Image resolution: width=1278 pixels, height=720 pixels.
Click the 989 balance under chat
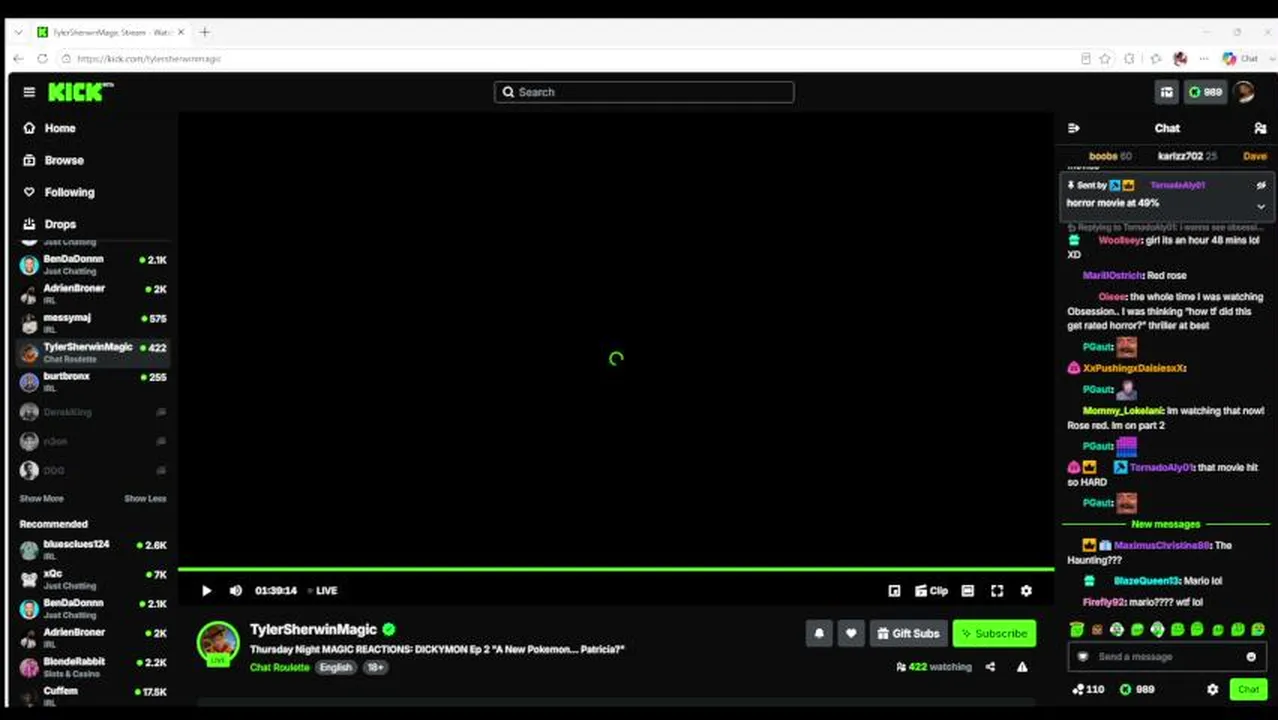coord(1137,689)
